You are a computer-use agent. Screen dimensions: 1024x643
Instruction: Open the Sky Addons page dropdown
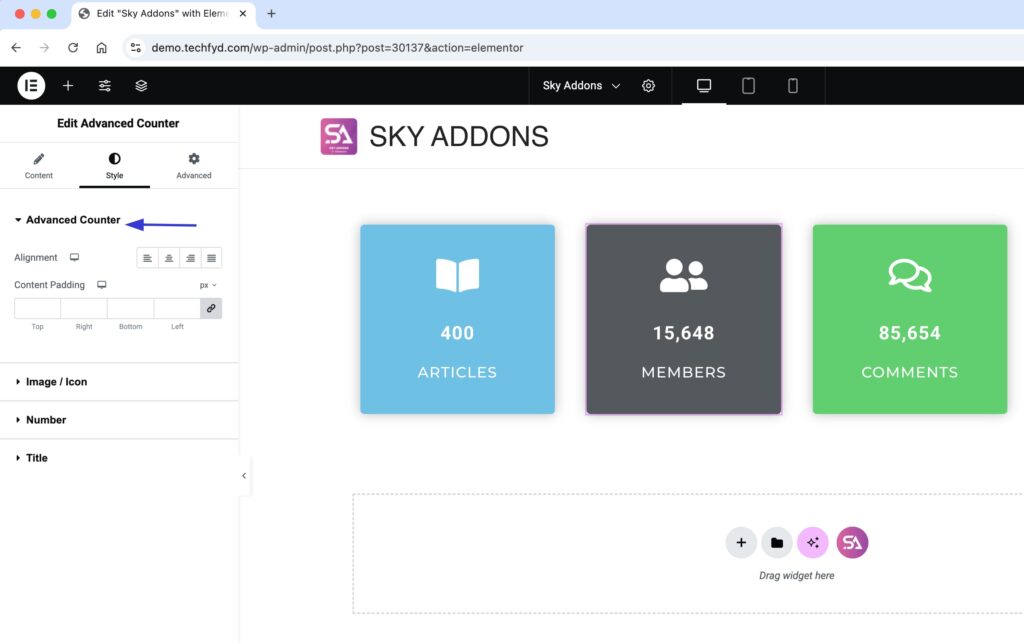point(581,86)
